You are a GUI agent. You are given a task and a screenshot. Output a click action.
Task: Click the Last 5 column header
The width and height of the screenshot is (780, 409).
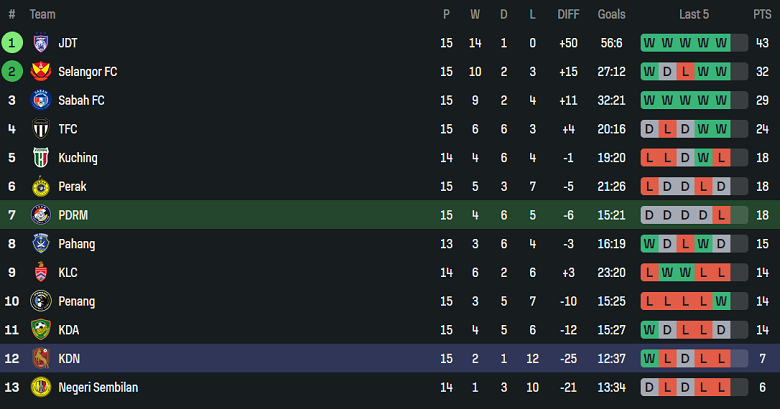pos(694,14)
